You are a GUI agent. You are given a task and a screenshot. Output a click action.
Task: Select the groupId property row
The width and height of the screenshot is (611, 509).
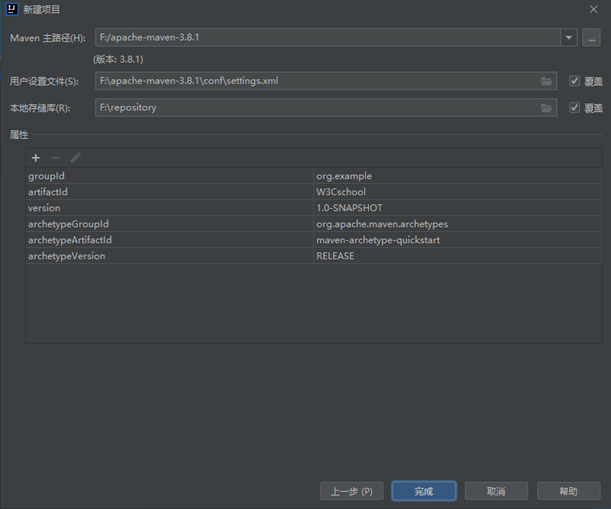pos(170,176)
